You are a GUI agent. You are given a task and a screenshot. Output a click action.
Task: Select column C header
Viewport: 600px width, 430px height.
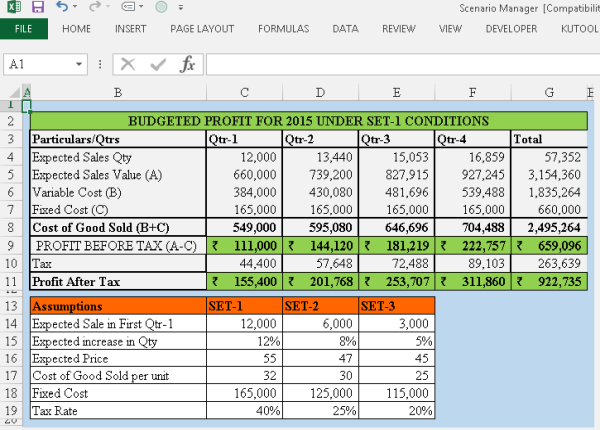tap(243, 93)
